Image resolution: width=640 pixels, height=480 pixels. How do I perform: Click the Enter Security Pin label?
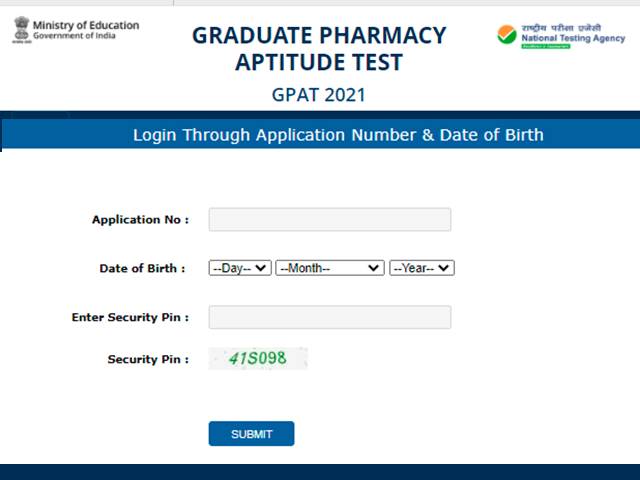click(x=130, y=317)
